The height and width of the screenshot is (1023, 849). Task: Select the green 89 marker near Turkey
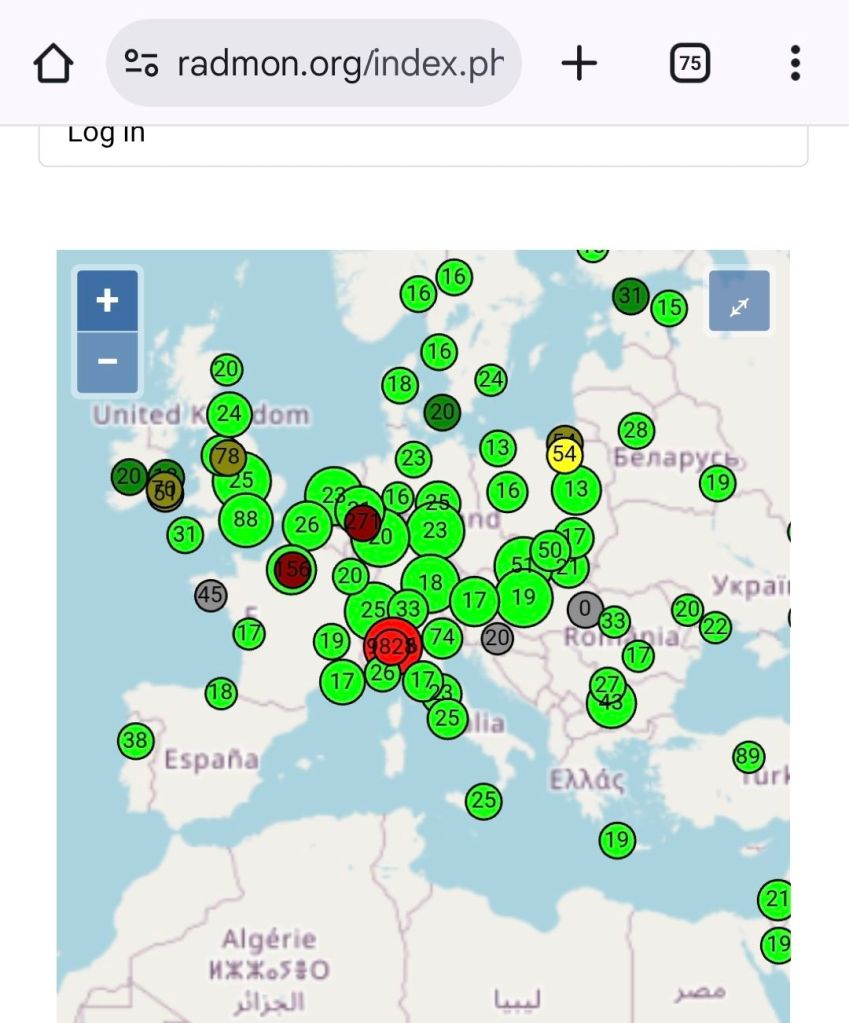[748, 756]
